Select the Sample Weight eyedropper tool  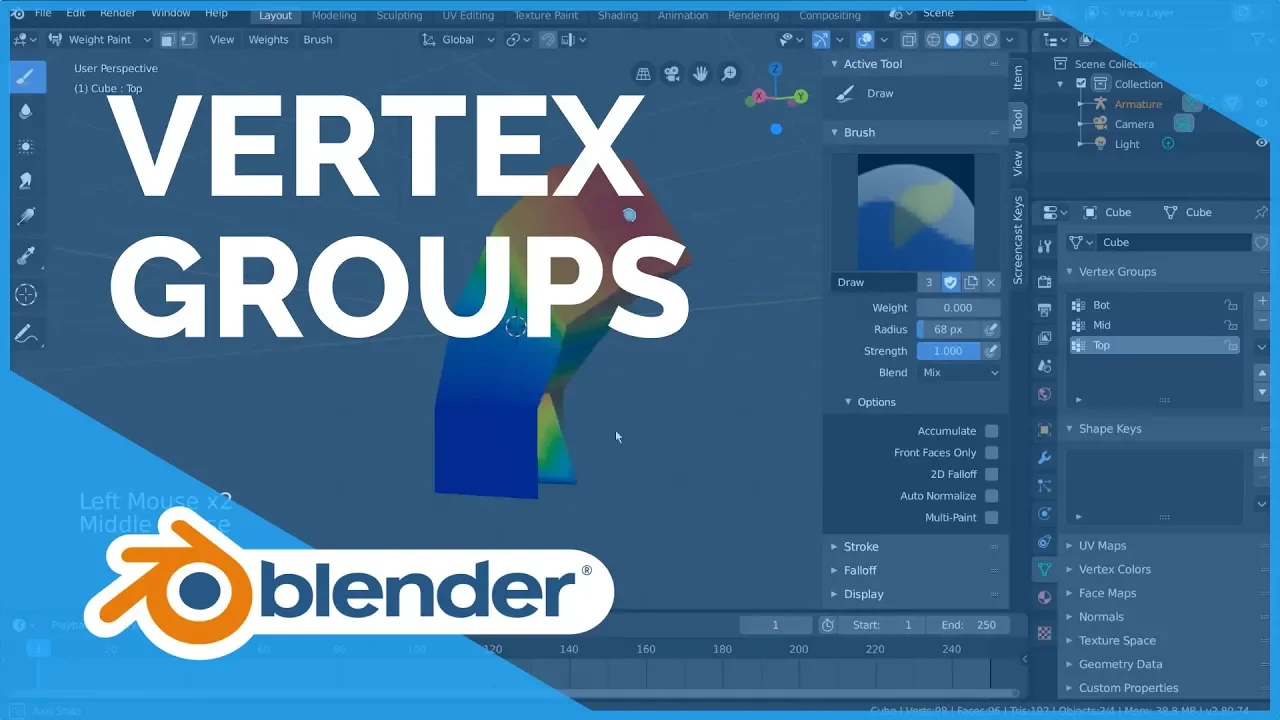pos(26,257)
